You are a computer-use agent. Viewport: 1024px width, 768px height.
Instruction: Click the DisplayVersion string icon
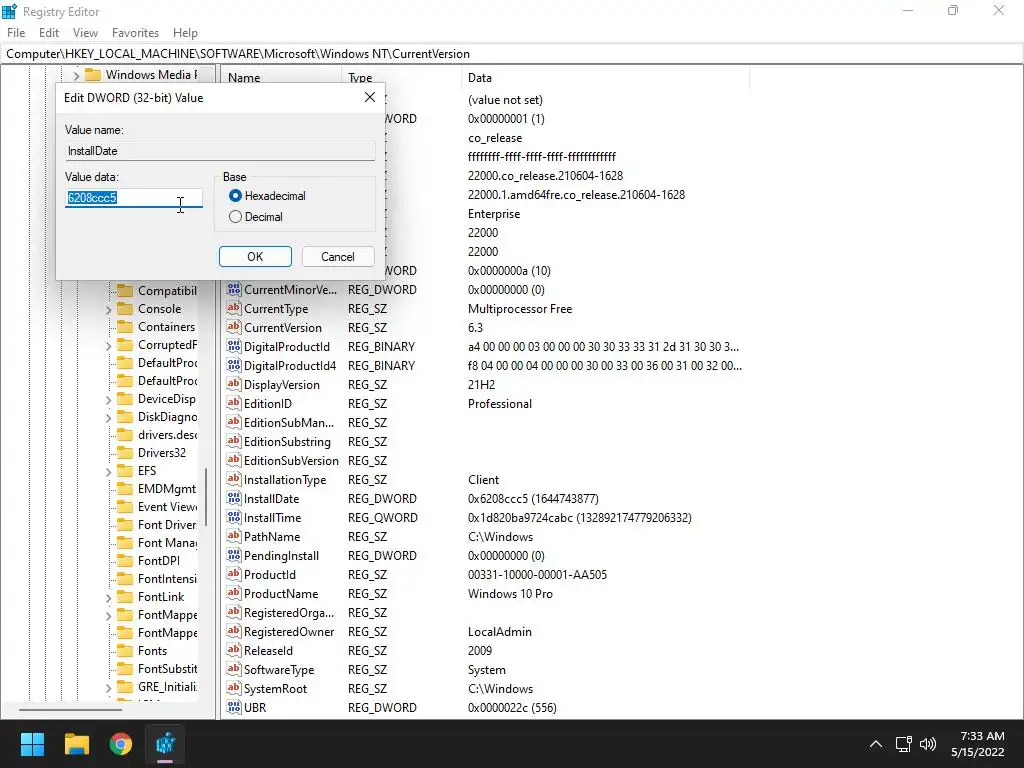pos(234,384)
